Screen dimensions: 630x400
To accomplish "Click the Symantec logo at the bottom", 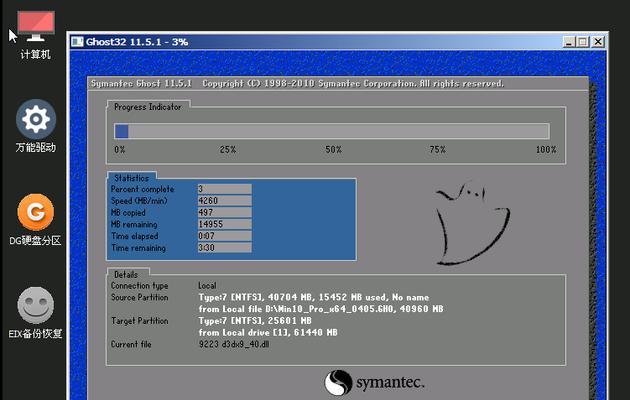I will click(374, 382).
